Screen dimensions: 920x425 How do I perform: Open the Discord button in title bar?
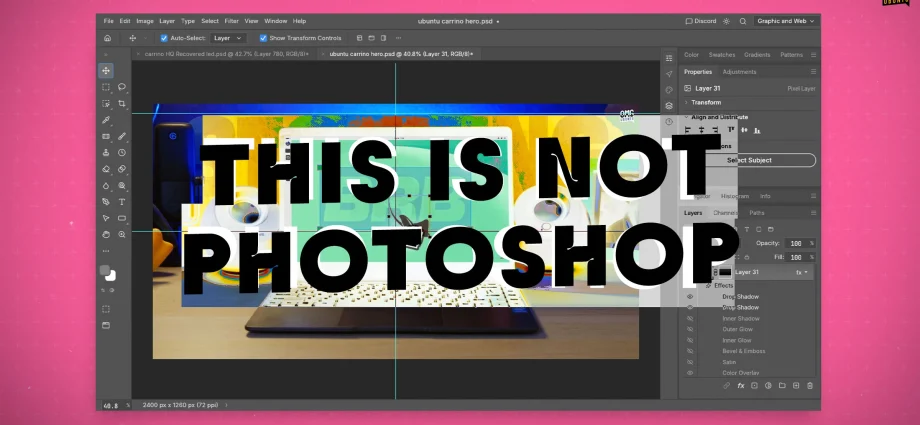pyautogui.click(x=701, y=21)
